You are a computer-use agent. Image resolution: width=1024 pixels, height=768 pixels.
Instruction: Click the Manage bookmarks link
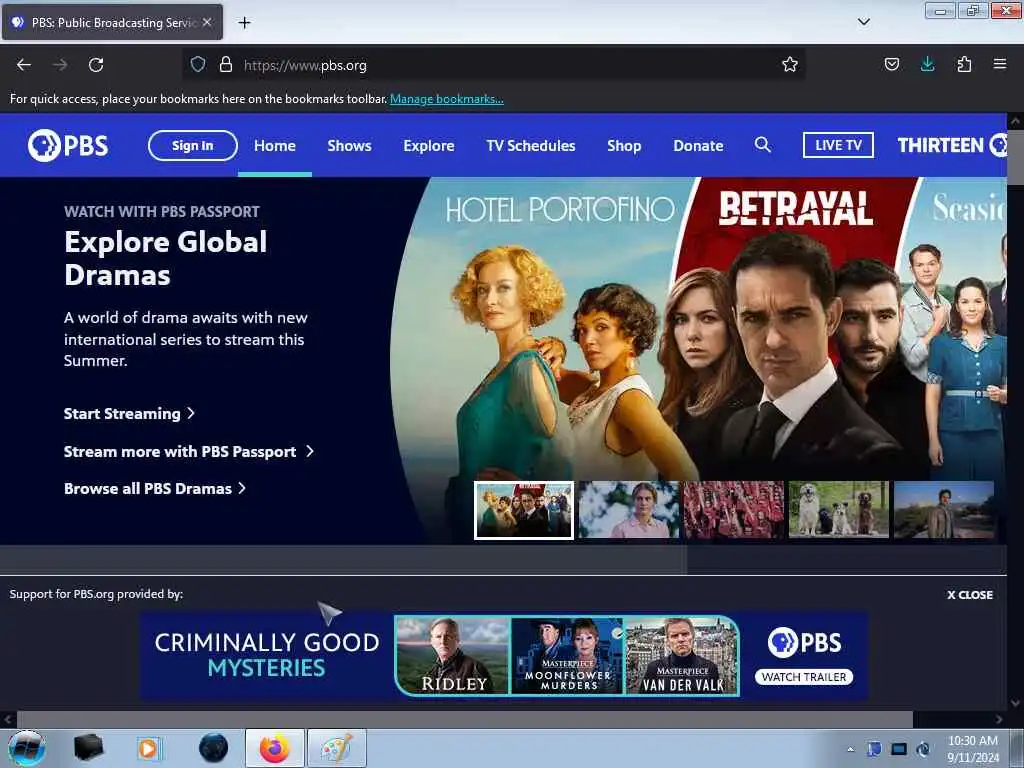click(x=447, y=99)
